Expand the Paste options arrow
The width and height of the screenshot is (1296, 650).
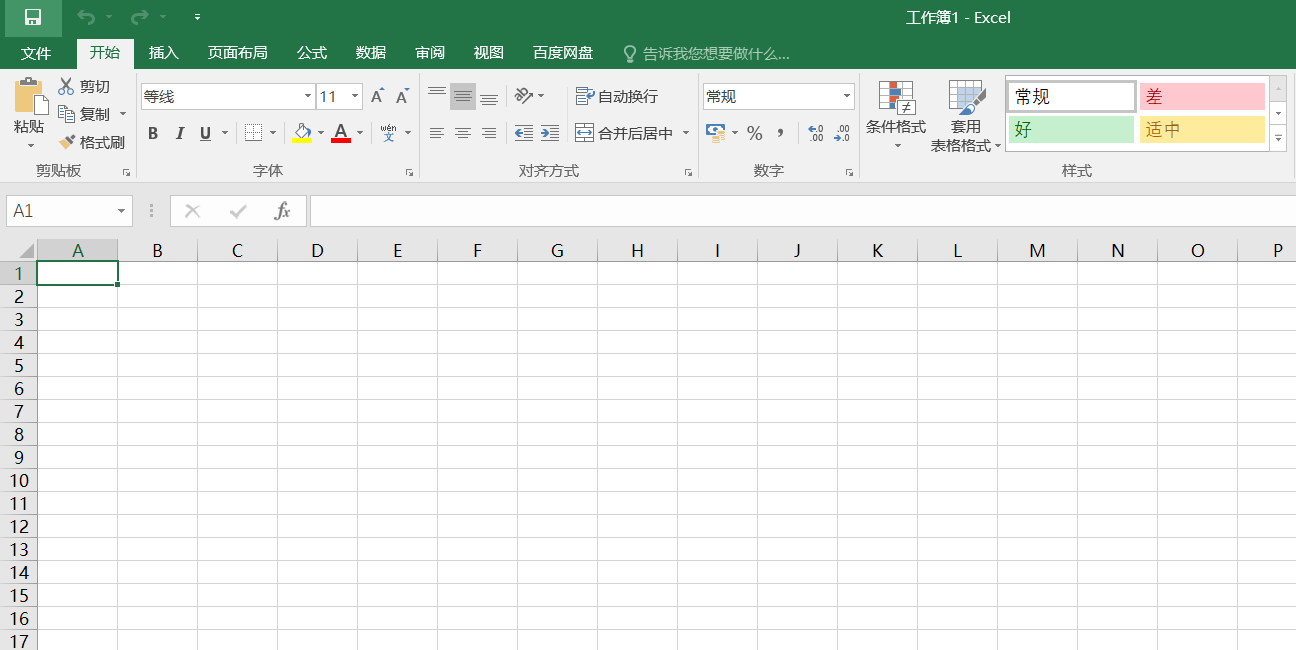(x=30, y=146)
